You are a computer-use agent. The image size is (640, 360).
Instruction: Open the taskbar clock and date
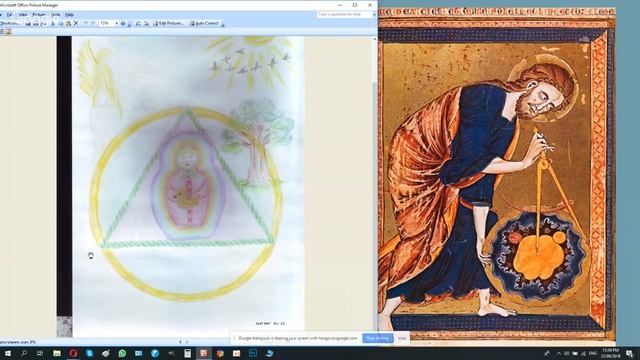click(611, 353)
